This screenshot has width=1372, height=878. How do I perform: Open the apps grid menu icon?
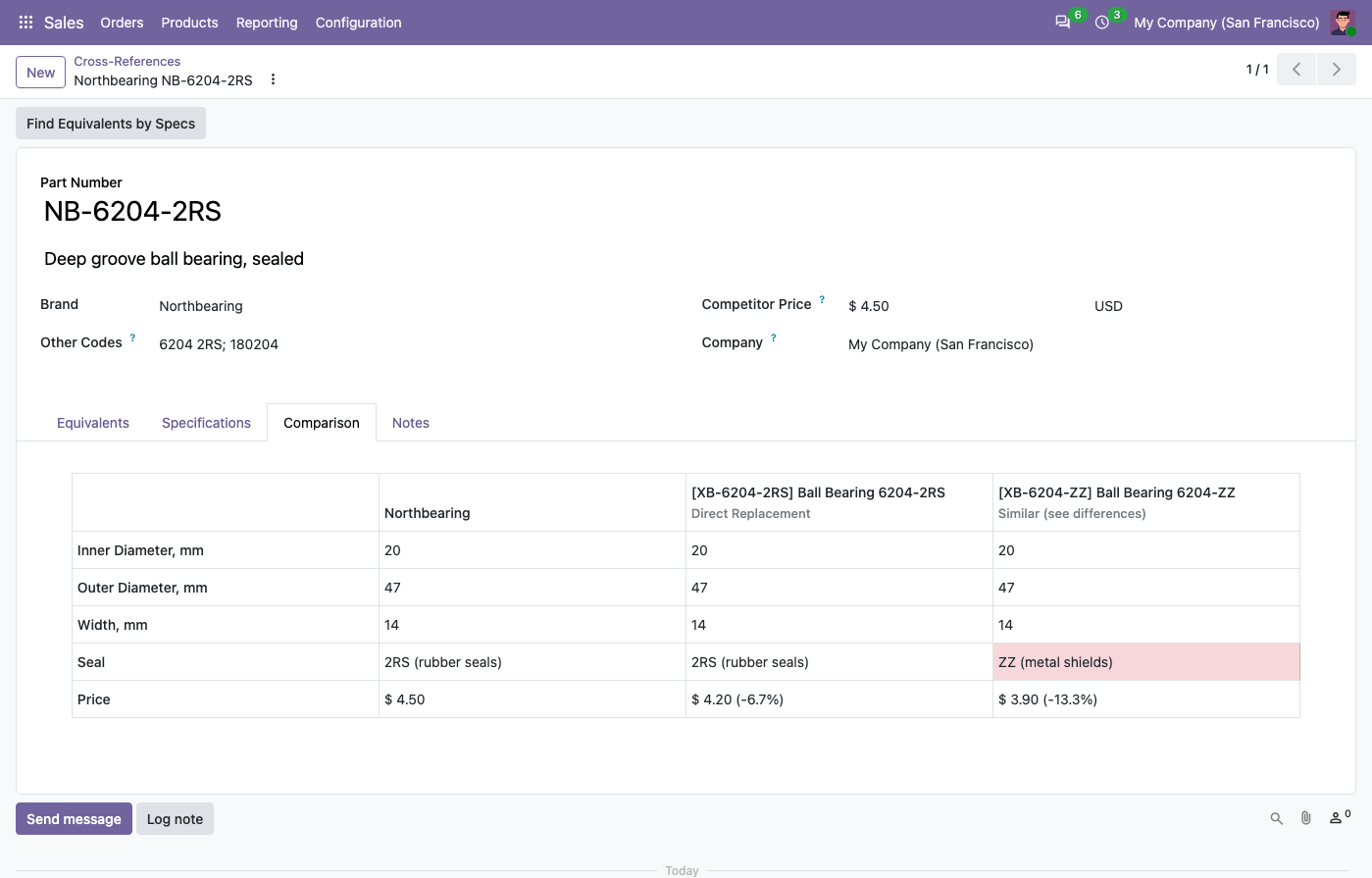point(25,23)
